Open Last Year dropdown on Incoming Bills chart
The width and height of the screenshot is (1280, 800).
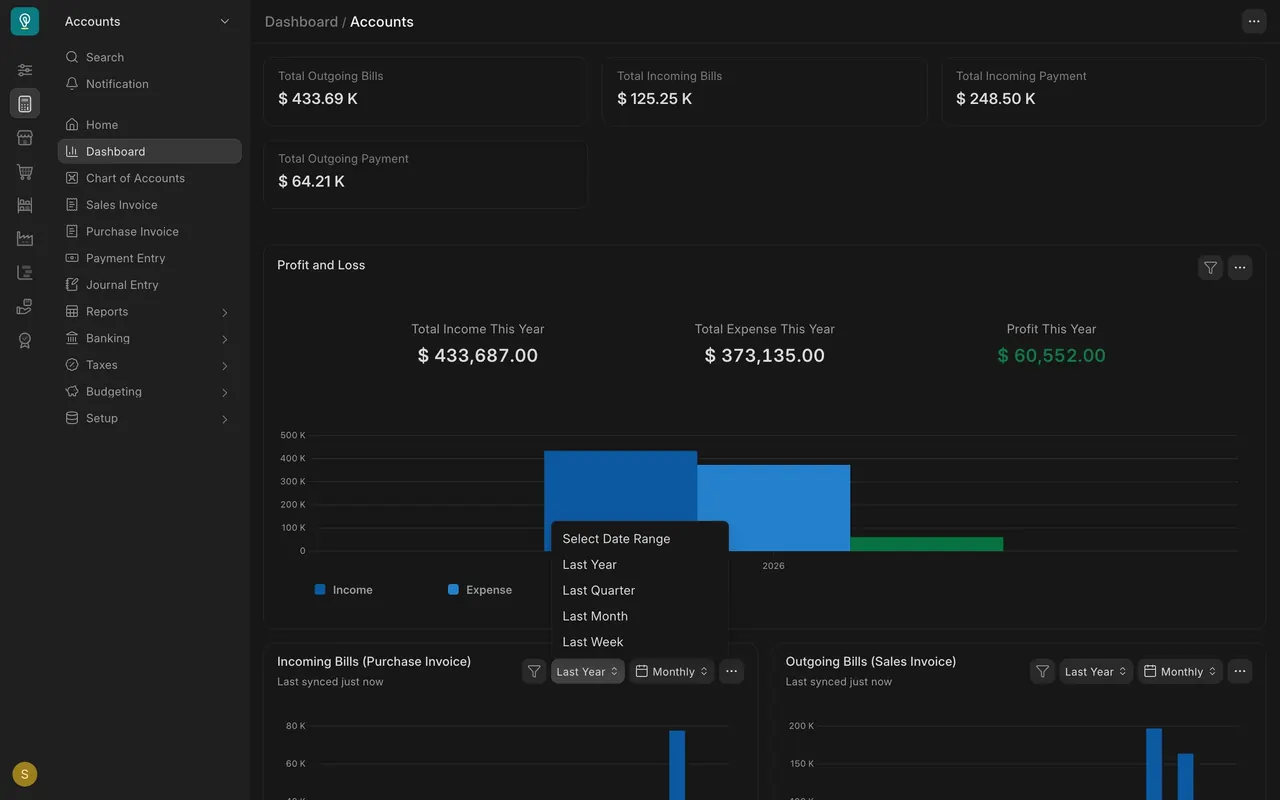pyautogui.click(x=588, y=671)
